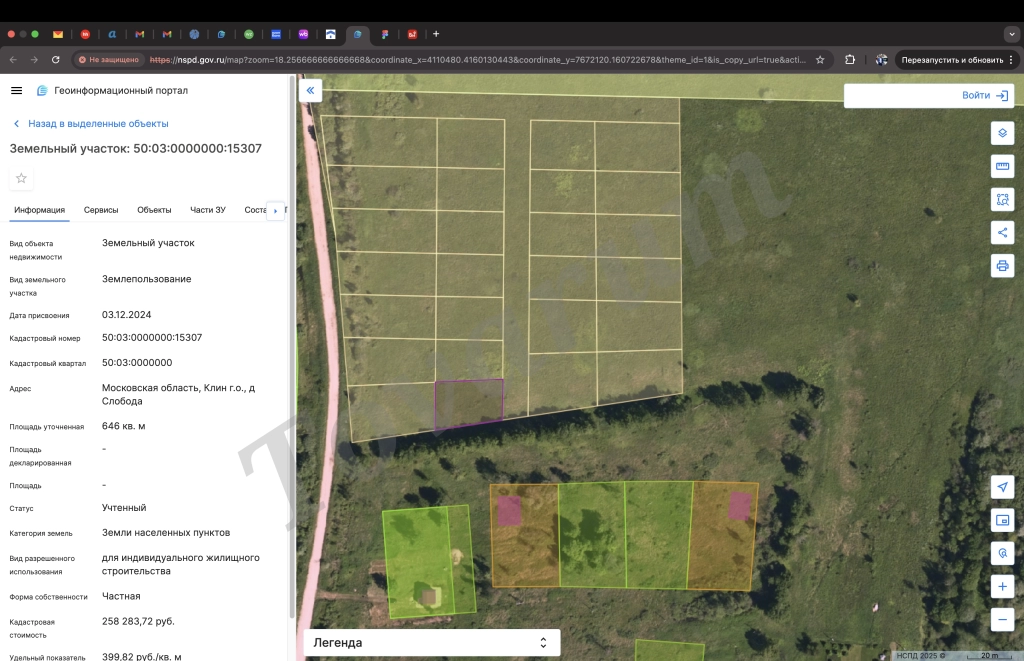Viewport: 1024px width, 661px height.
Task: Return via Назад в выделенные объекты
Action: [x=91, y=123]
